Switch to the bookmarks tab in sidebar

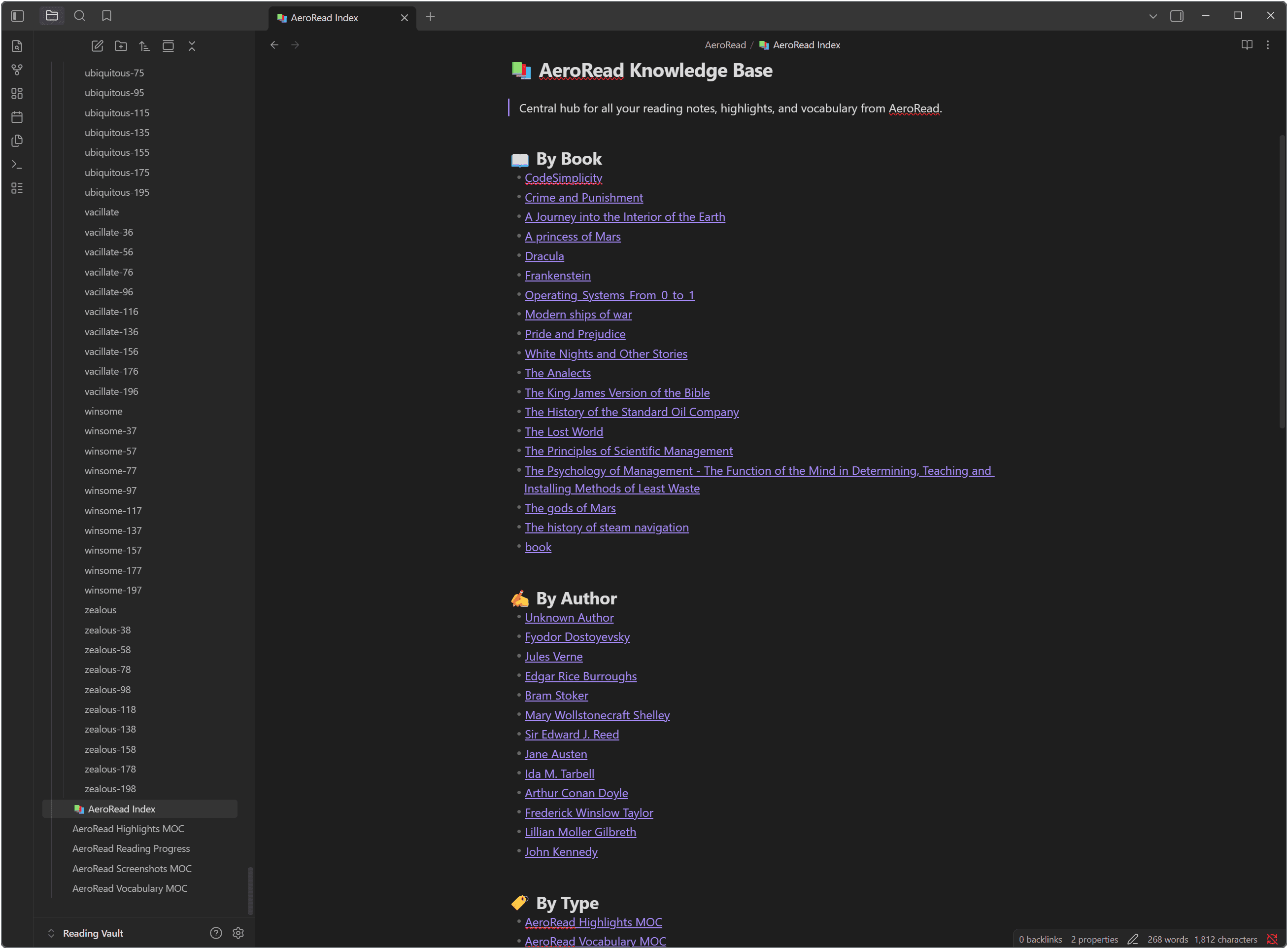click(x=107, y=16)
